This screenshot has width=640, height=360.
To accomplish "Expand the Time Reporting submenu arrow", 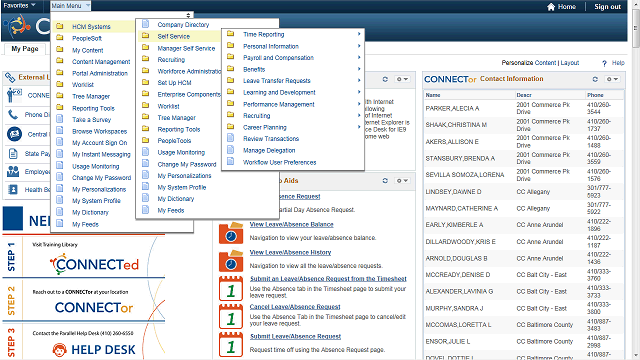I will (359, 34).
